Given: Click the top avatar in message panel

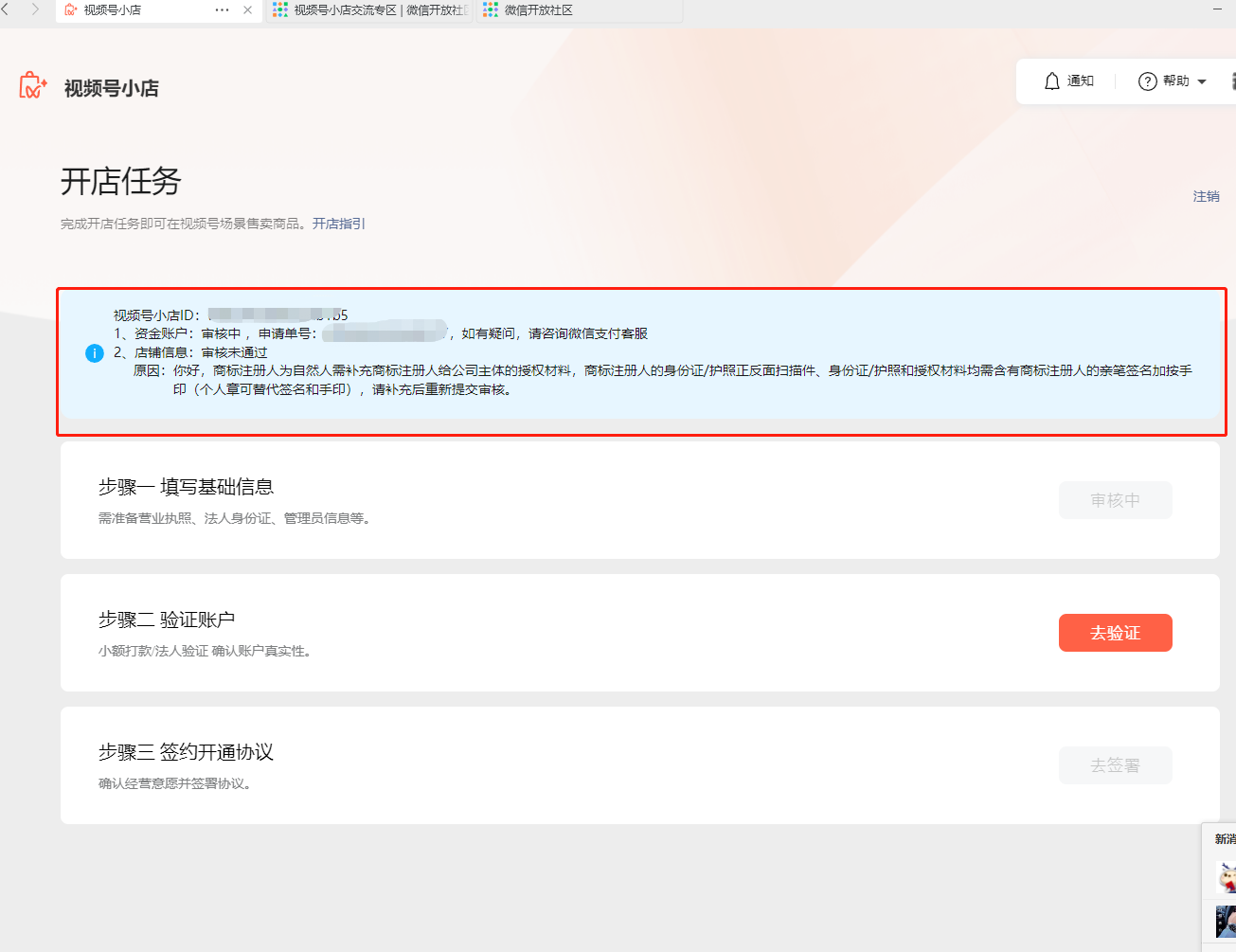Looking at the screenshot, I should [1227, 877].
